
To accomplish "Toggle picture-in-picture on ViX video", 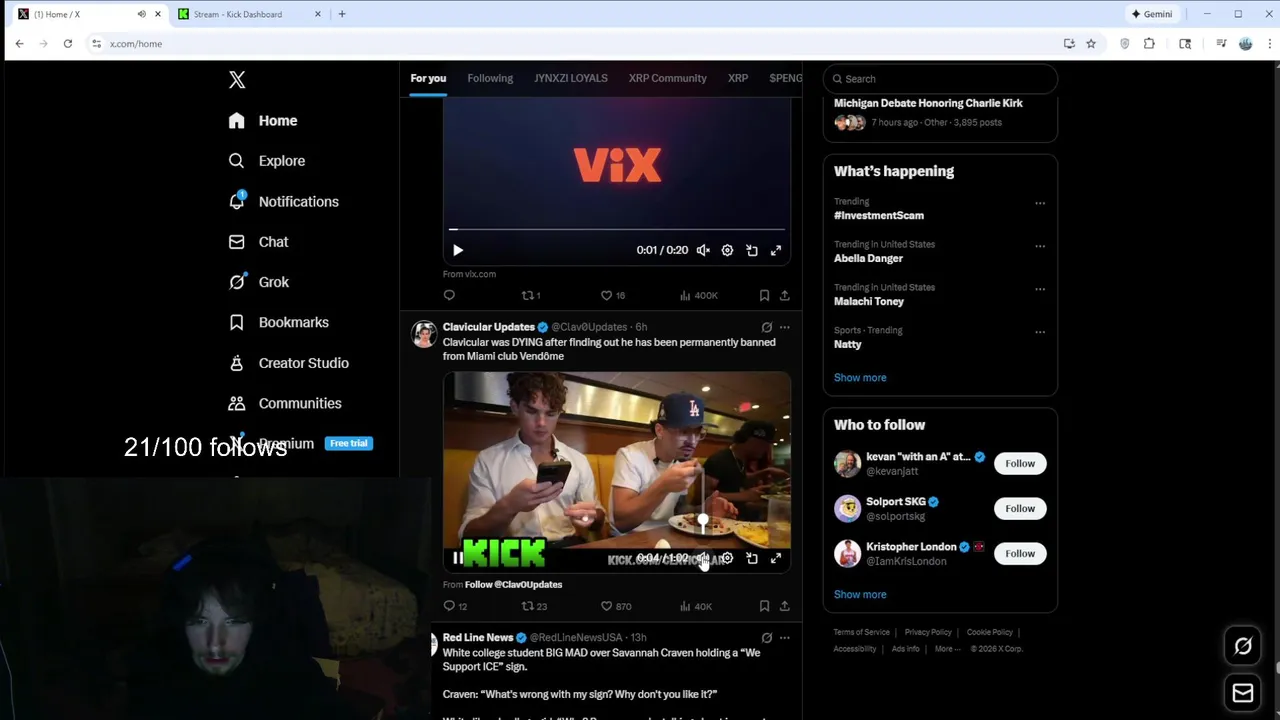I will pos(752,250).
